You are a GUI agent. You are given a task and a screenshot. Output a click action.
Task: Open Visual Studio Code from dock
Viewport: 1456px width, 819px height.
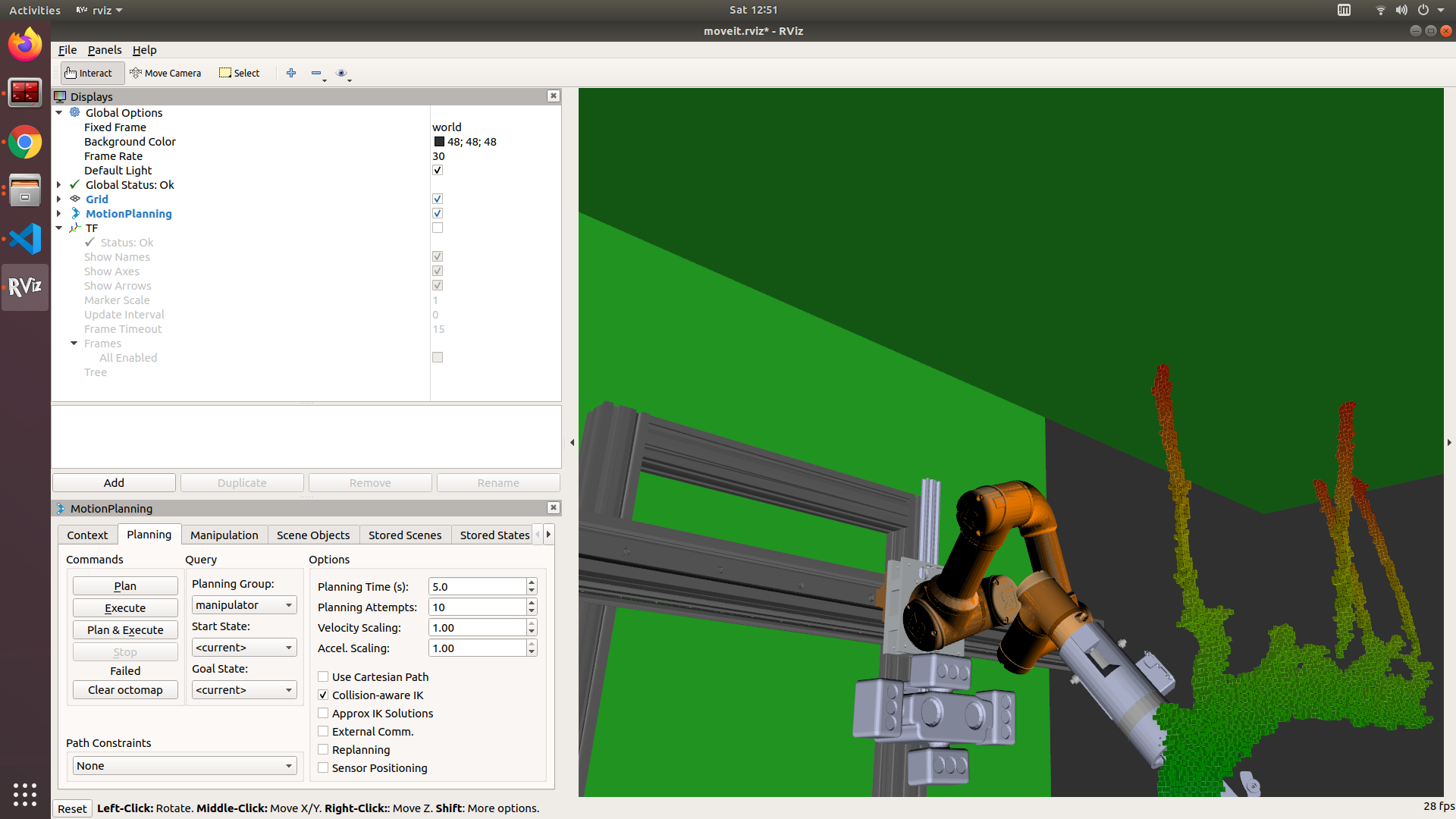25,239
